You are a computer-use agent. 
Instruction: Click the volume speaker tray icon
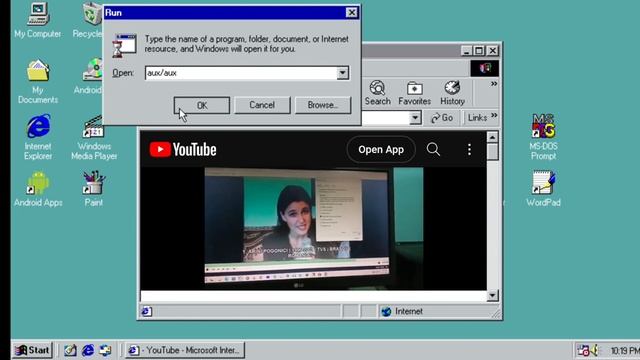[x=594, y=350]
